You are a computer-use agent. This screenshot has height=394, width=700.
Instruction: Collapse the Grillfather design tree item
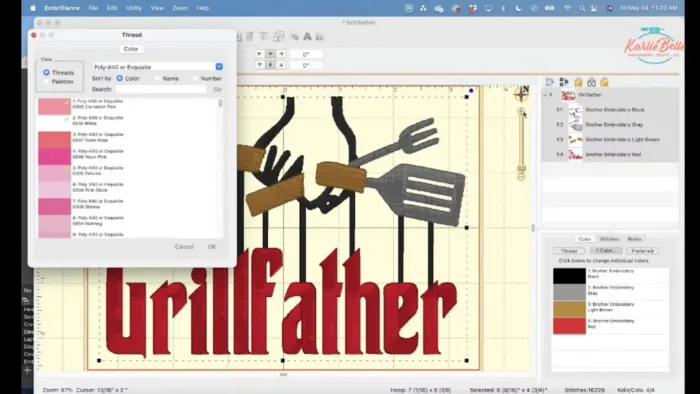[545, 95]
